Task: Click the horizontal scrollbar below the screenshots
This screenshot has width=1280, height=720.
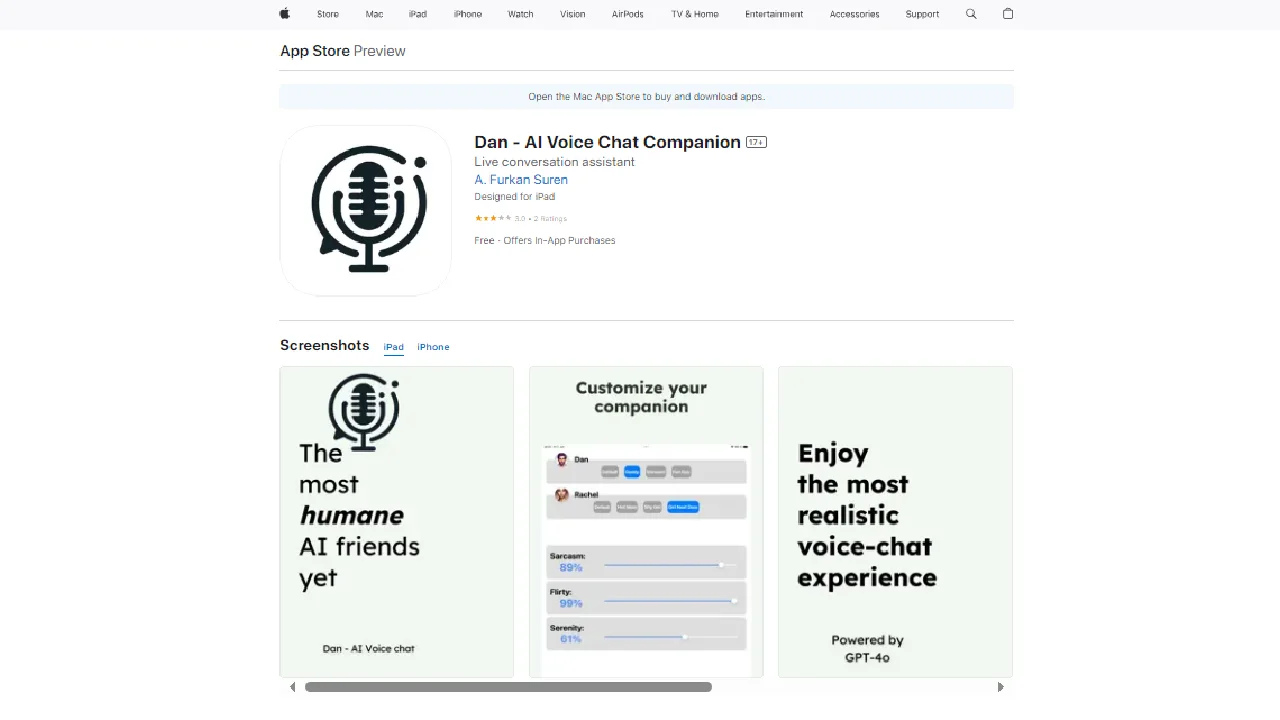Action: point(508,687)
